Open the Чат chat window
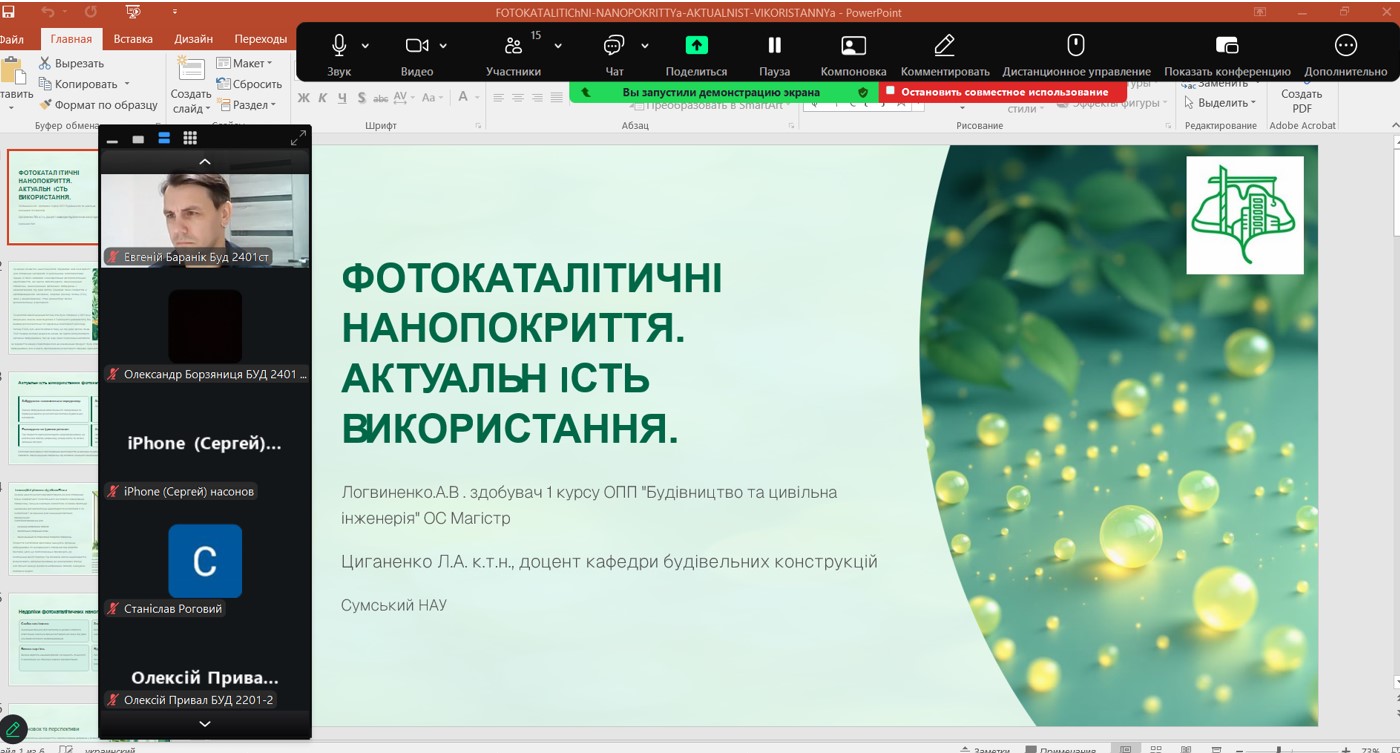 (614, 46)
